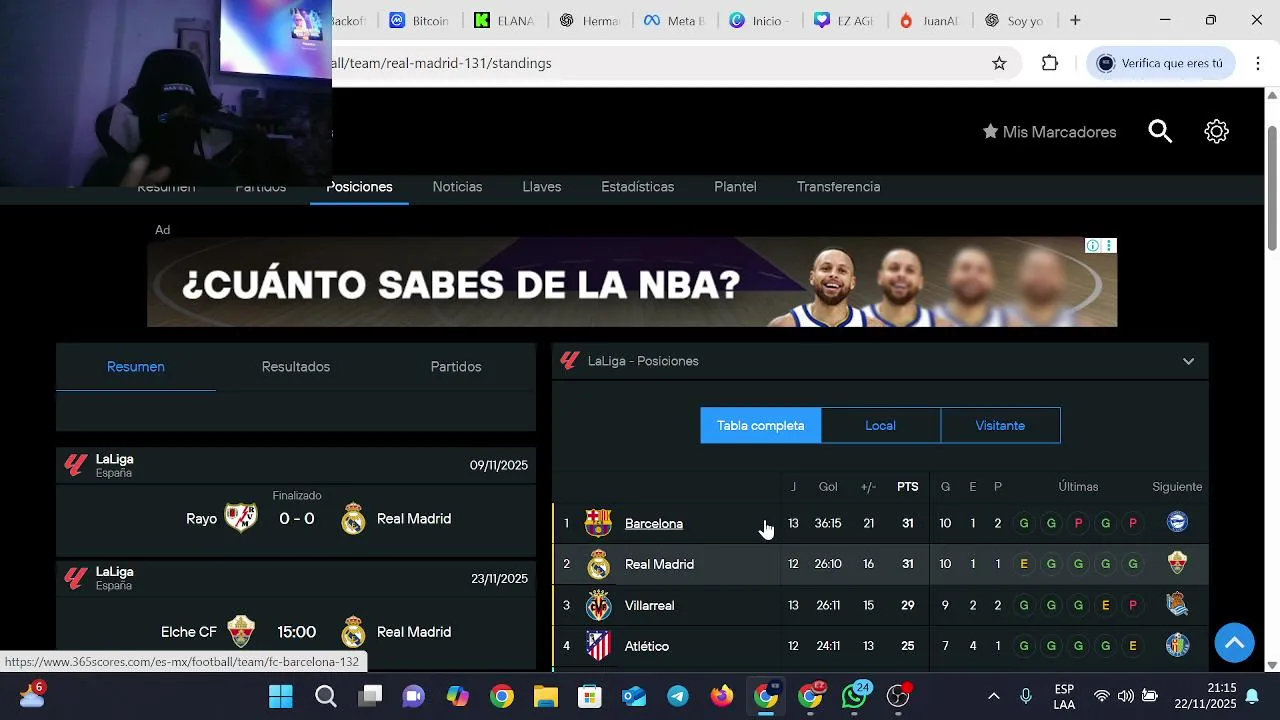Open the Transferencia tab
Screen dimensions: 1280x720
click(838, 187)
